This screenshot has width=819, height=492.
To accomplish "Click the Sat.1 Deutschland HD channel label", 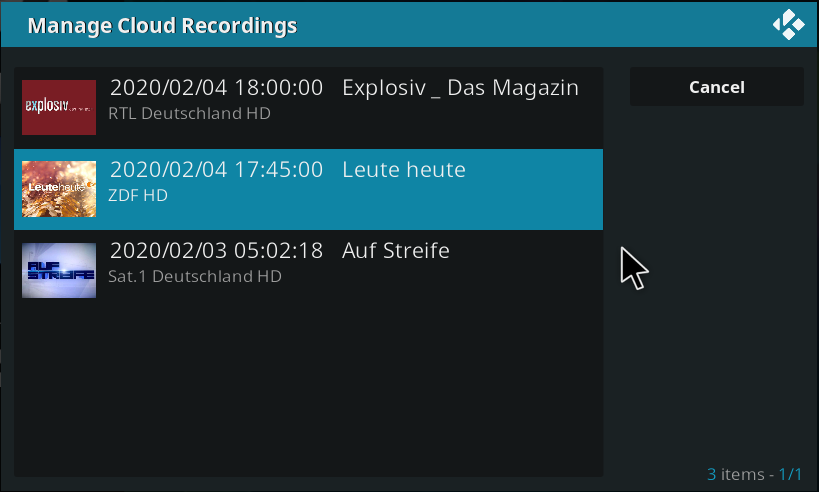I will (x=195, y=276).
